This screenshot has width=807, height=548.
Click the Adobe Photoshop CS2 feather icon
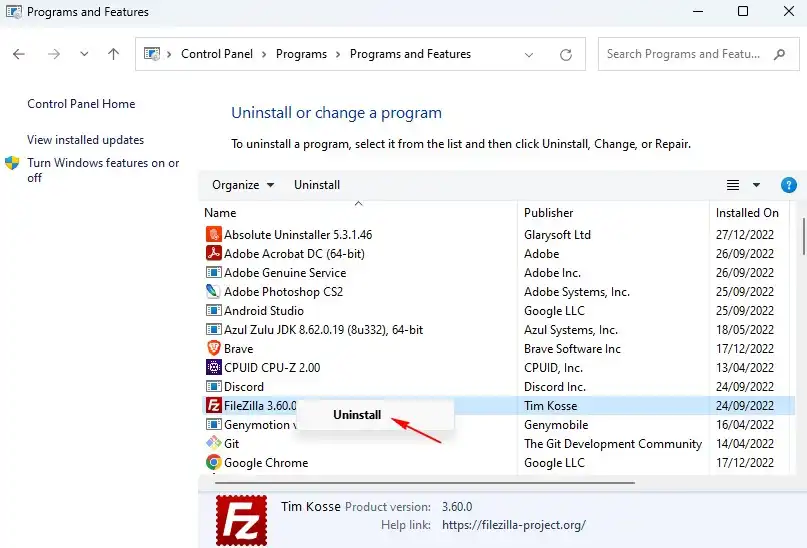(214, 292)
